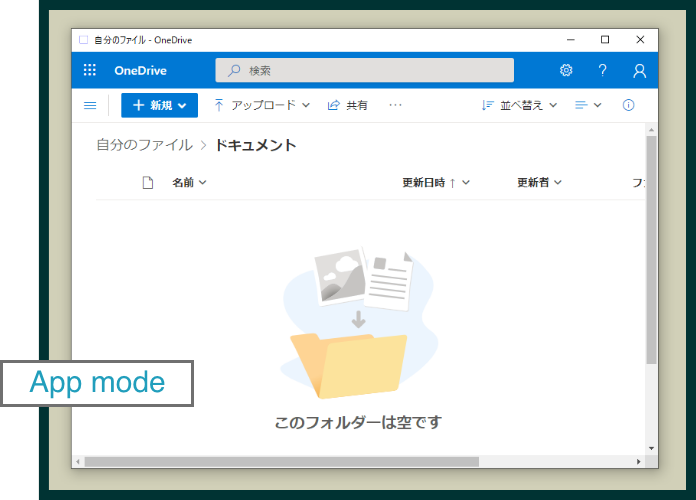Image resolution: width=696 pixels, height=500 pixels.
Task: Click into the 検索 search box
Action: coord(365,70)
